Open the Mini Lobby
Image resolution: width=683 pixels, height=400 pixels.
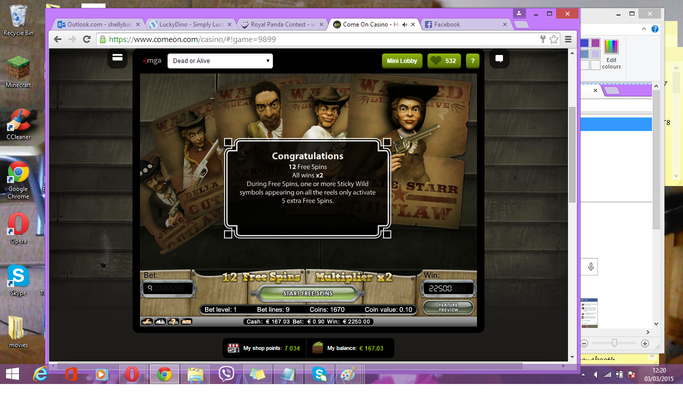[x=402, y=61]
